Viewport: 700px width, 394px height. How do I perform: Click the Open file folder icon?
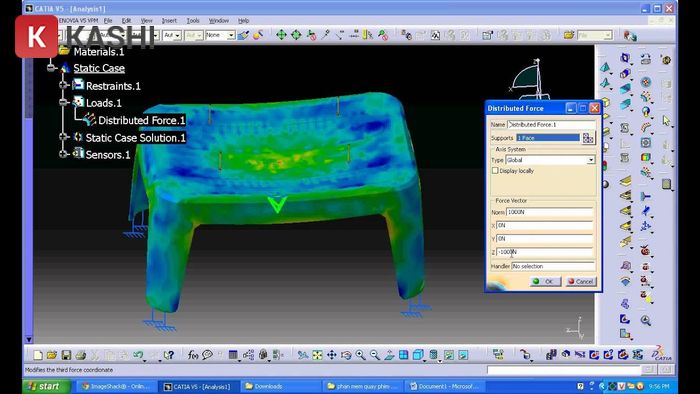pyautogui.click(x=52, y=355)
